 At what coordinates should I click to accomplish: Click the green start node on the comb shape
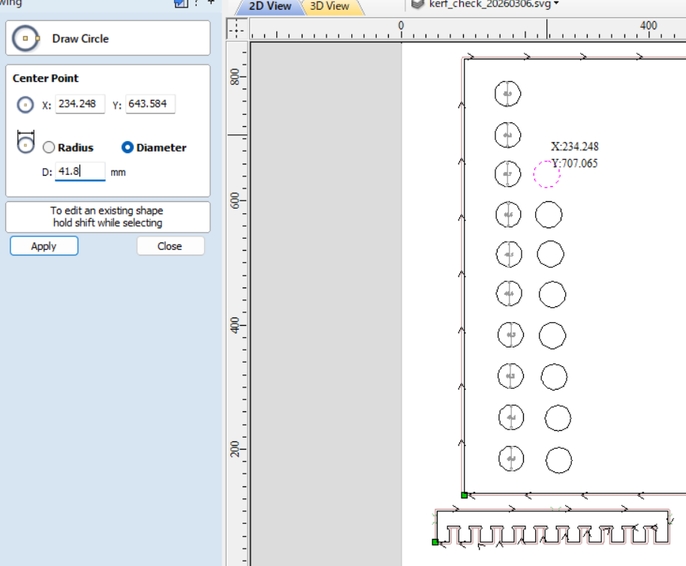tap(435, 542)
